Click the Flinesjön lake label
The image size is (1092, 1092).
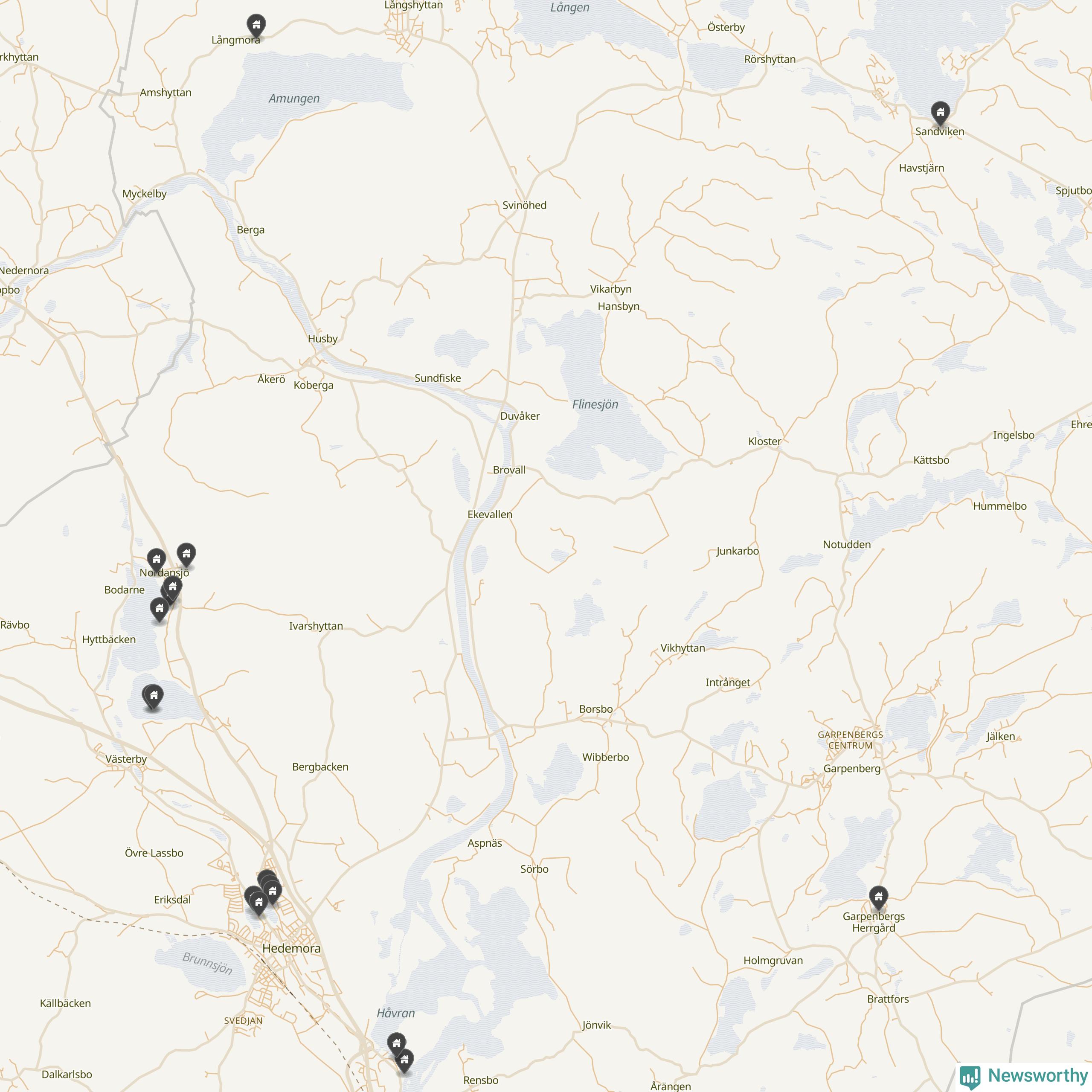click(595, 405)
